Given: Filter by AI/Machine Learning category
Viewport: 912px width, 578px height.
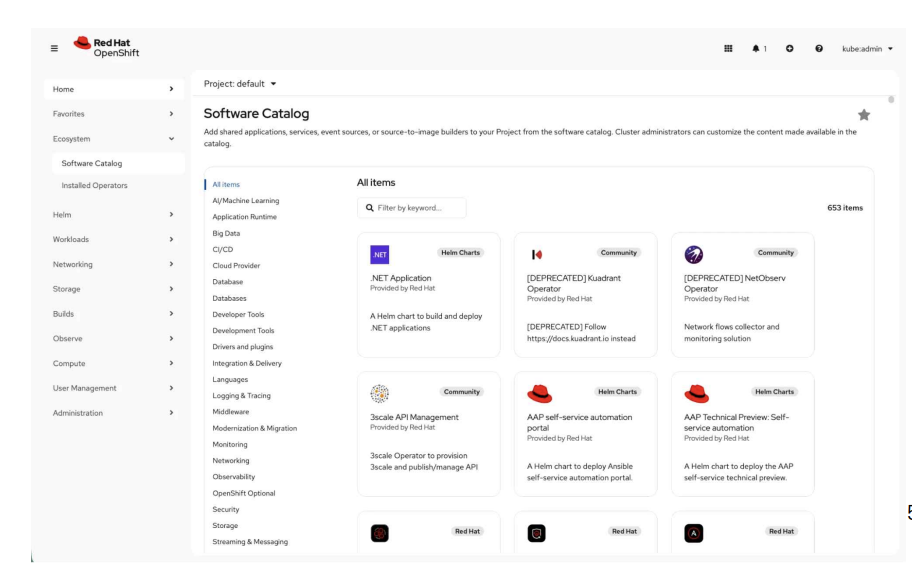Looking at the screenshot, I should tap(245, 201).
